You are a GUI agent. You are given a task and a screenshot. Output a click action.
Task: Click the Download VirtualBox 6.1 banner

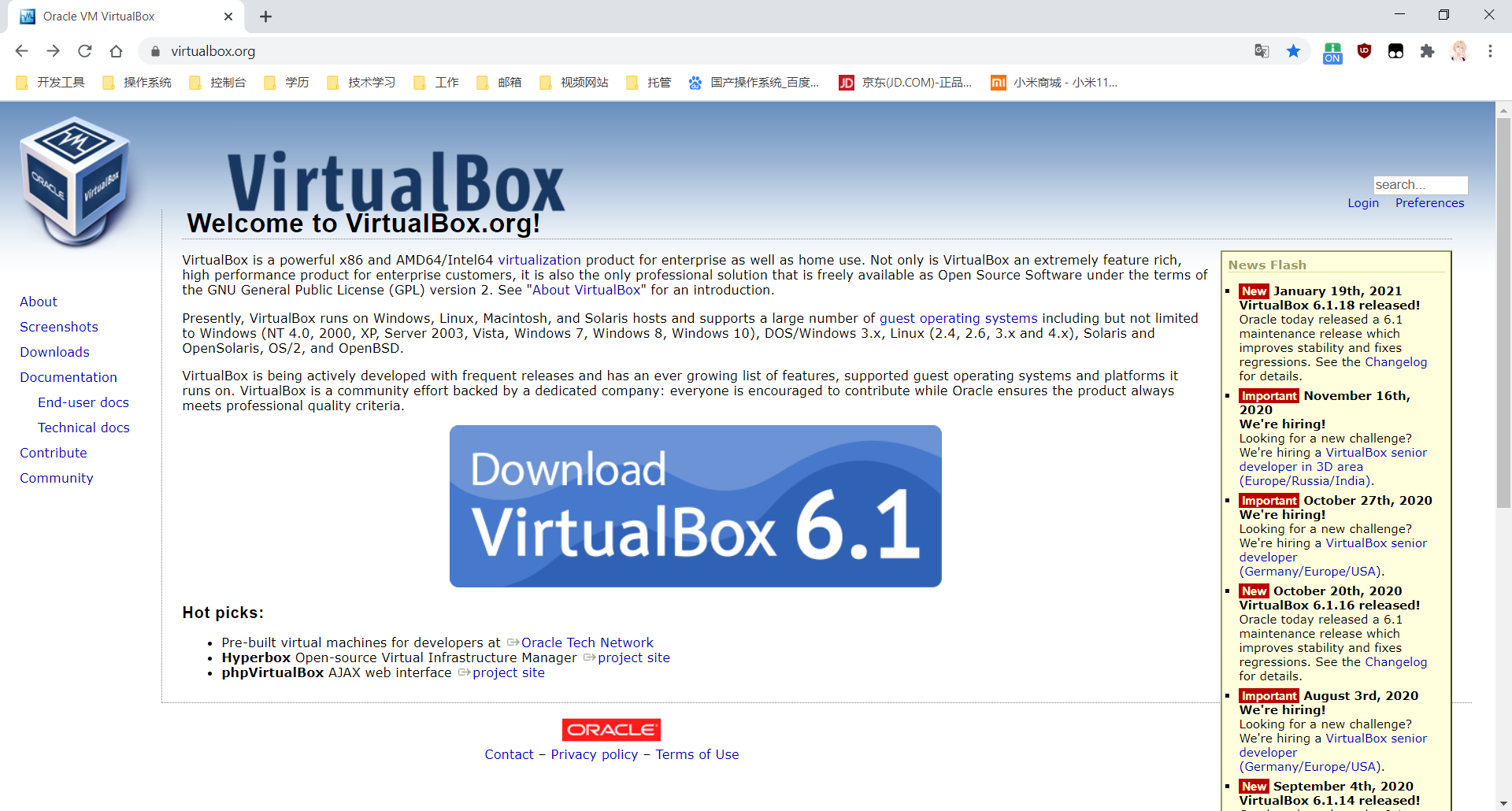(695, 506)
